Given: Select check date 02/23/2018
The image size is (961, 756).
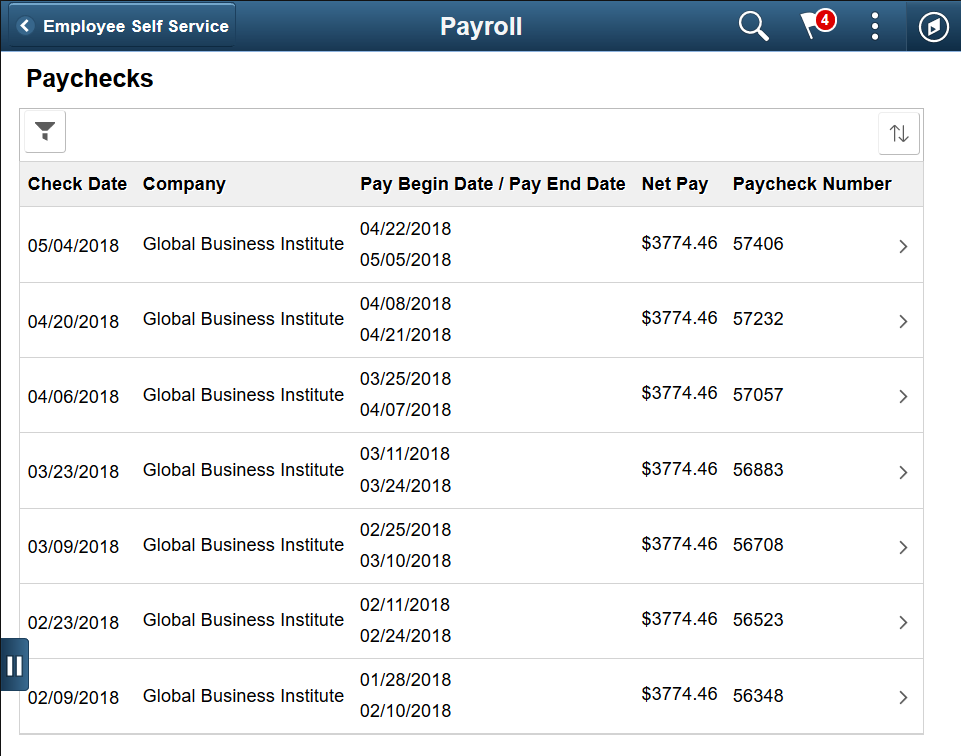Looking at the screenshot, I should point(74,622).
